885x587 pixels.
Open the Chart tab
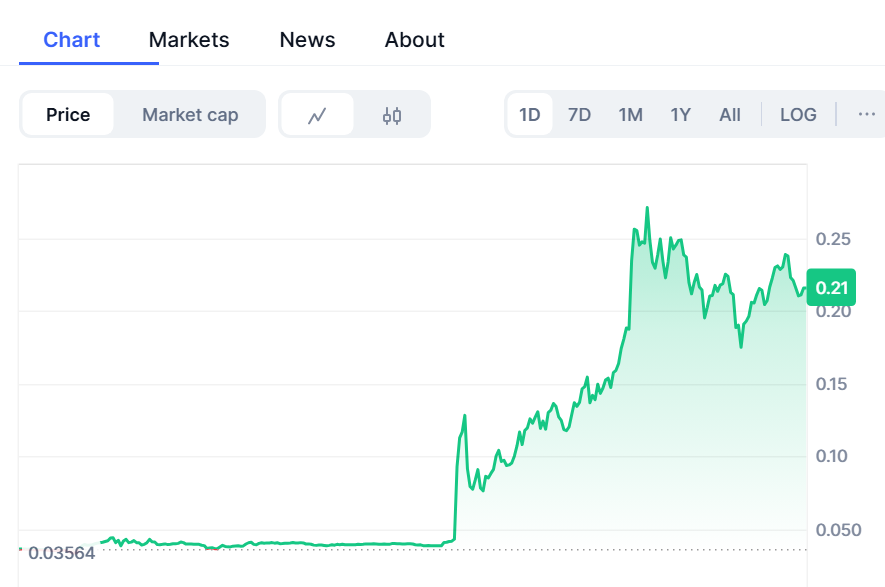tap(72, 40)
